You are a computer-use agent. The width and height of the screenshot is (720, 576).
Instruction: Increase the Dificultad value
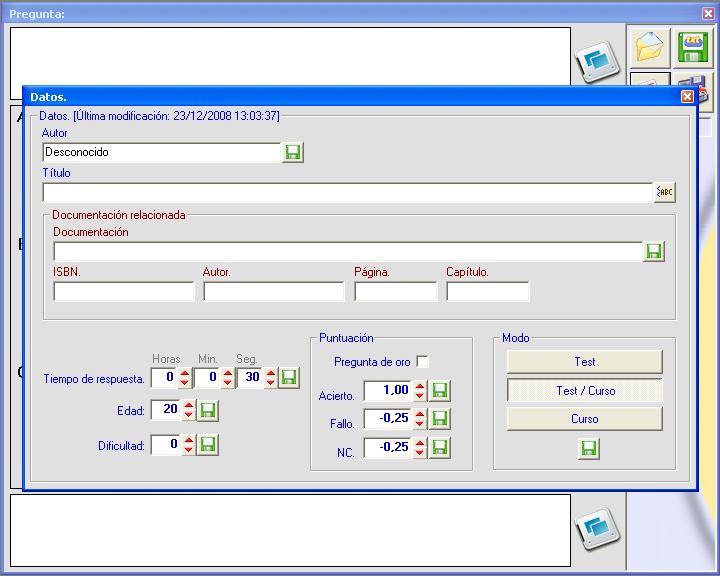(188, 440)
